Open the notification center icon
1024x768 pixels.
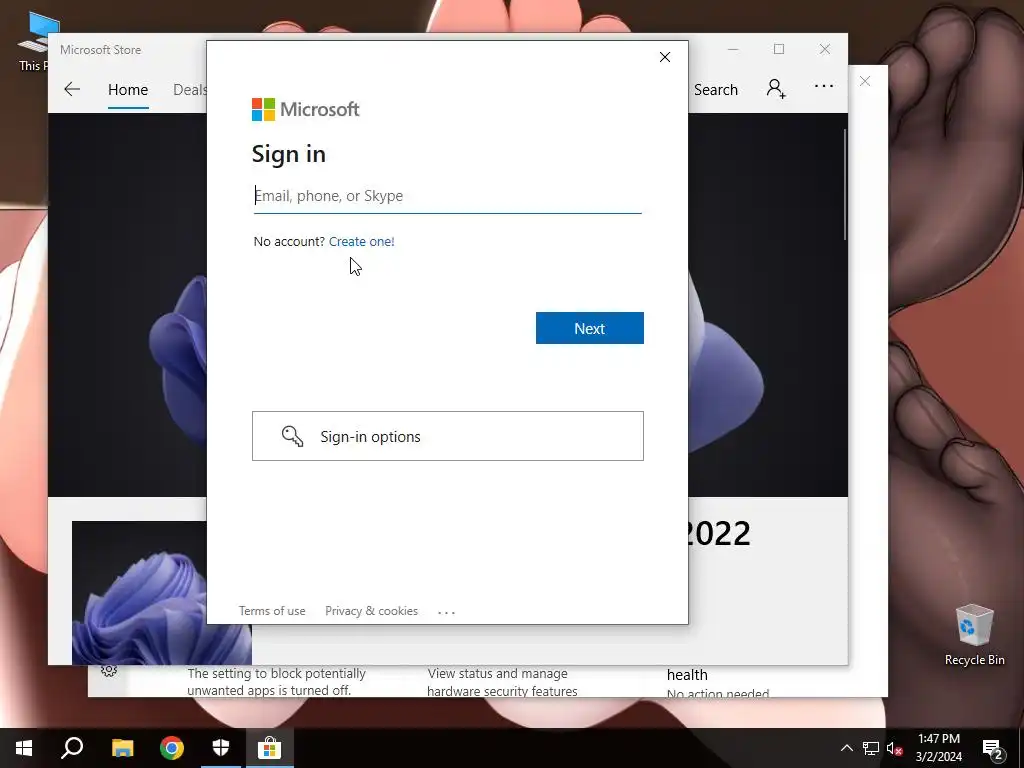993,748
